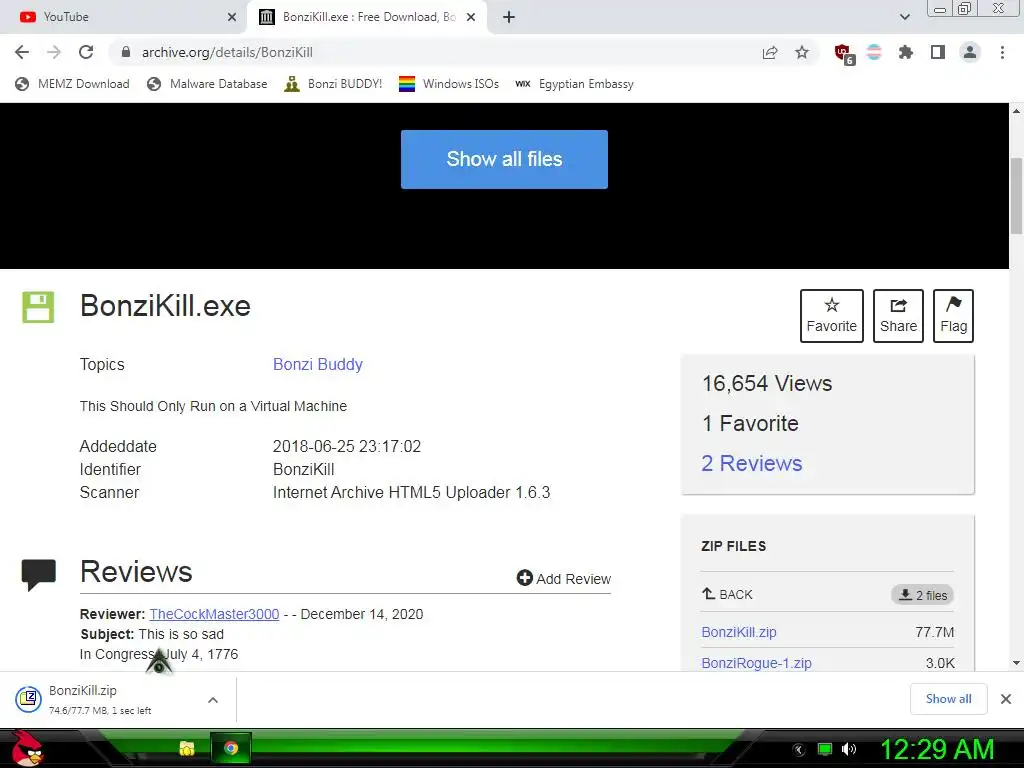1024x768 pixels.
Task: Toggle the browser side panel icon
Action: 938,52
